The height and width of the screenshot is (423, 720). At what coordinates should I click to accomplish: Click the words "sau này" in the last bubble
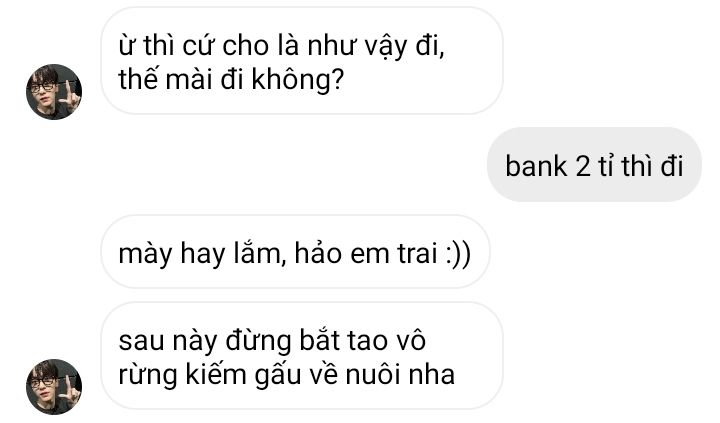pyautogui.click(x=167, y=342)
